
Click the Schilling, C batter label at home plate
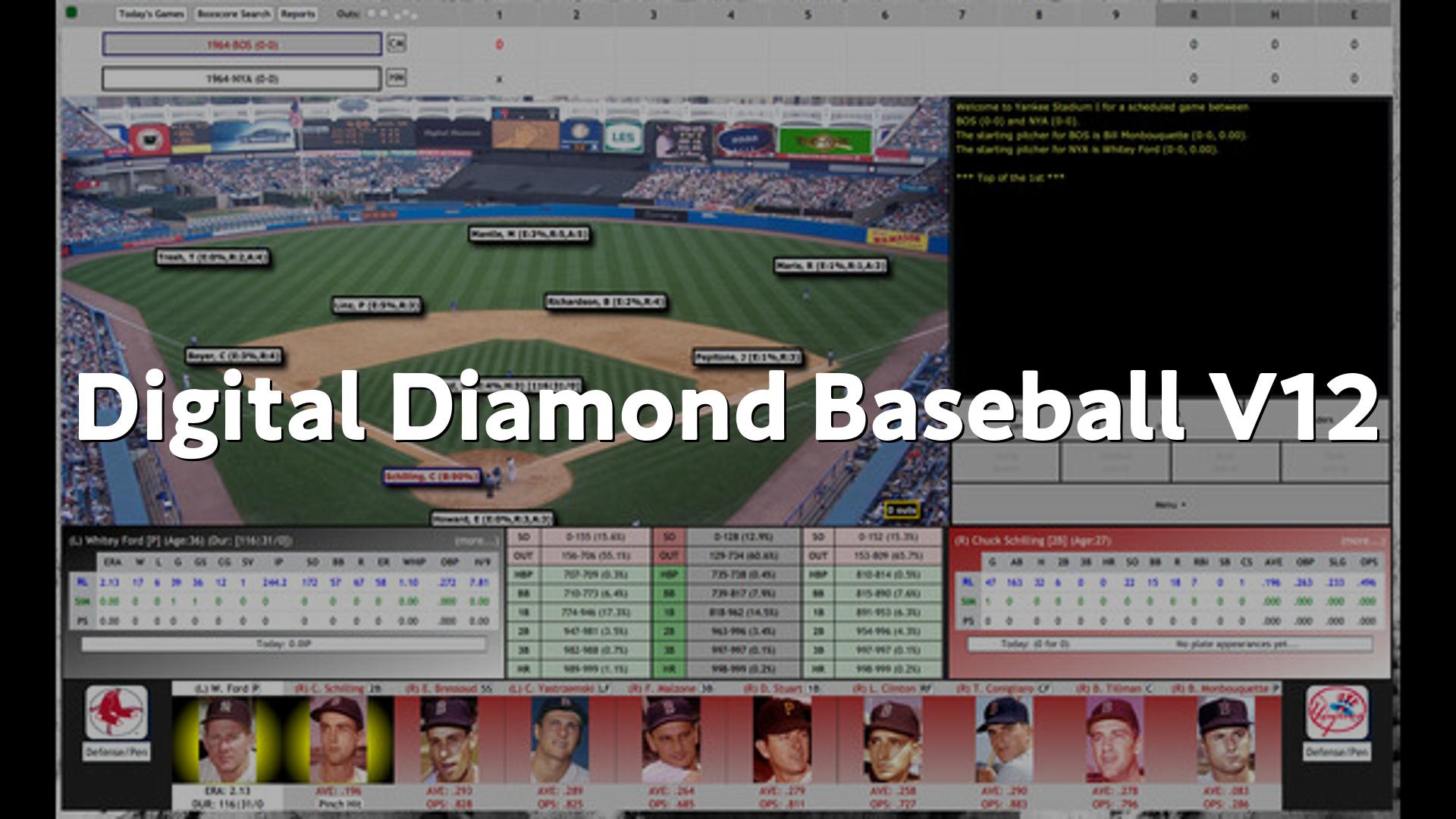coord(432,477)
